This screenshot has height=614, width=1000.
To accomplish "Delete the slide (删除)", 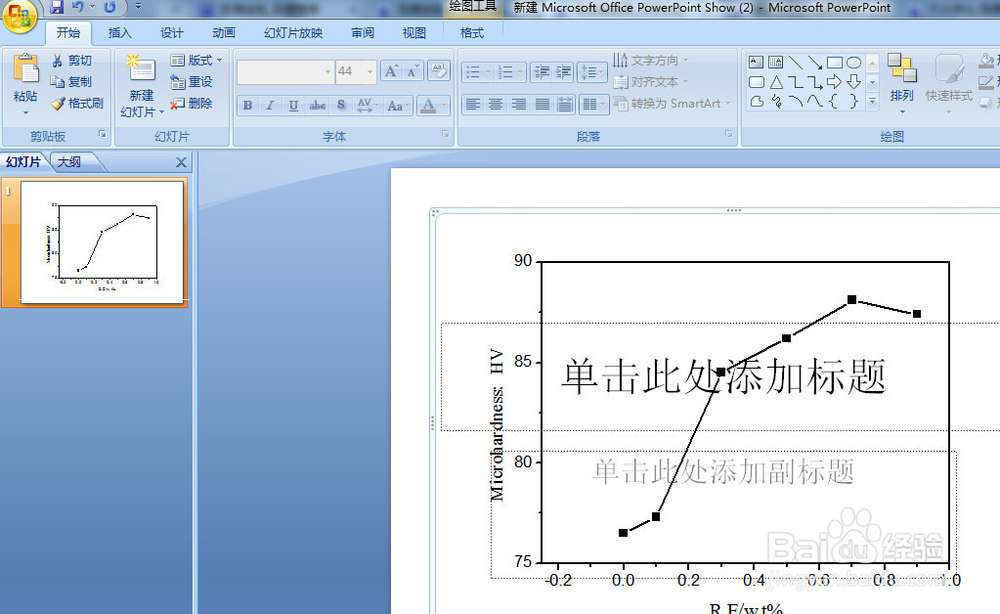I will (x=191, y=103).
